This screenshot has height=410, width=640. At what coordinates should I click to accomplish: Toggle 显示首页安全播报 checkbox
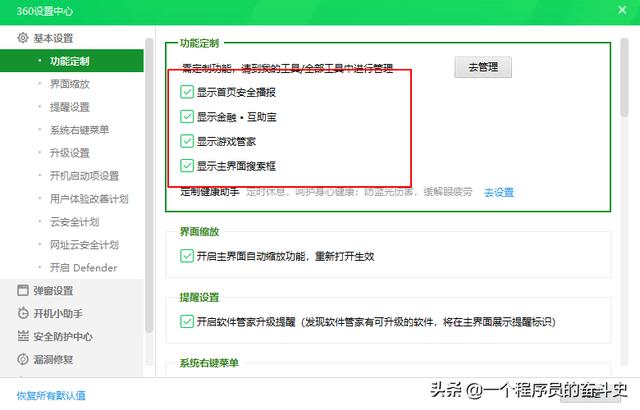187,92
